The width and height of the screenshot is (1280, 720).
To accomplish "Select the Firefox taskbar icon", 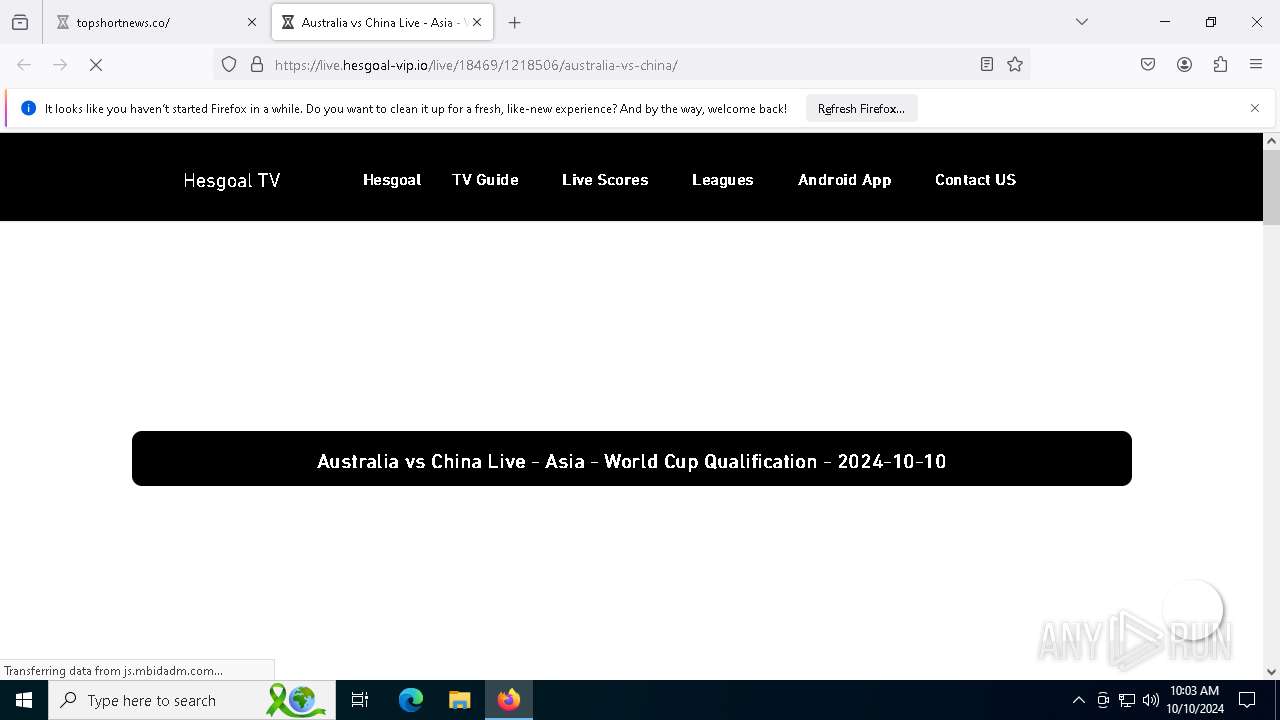I will click(x=509, y=700).
